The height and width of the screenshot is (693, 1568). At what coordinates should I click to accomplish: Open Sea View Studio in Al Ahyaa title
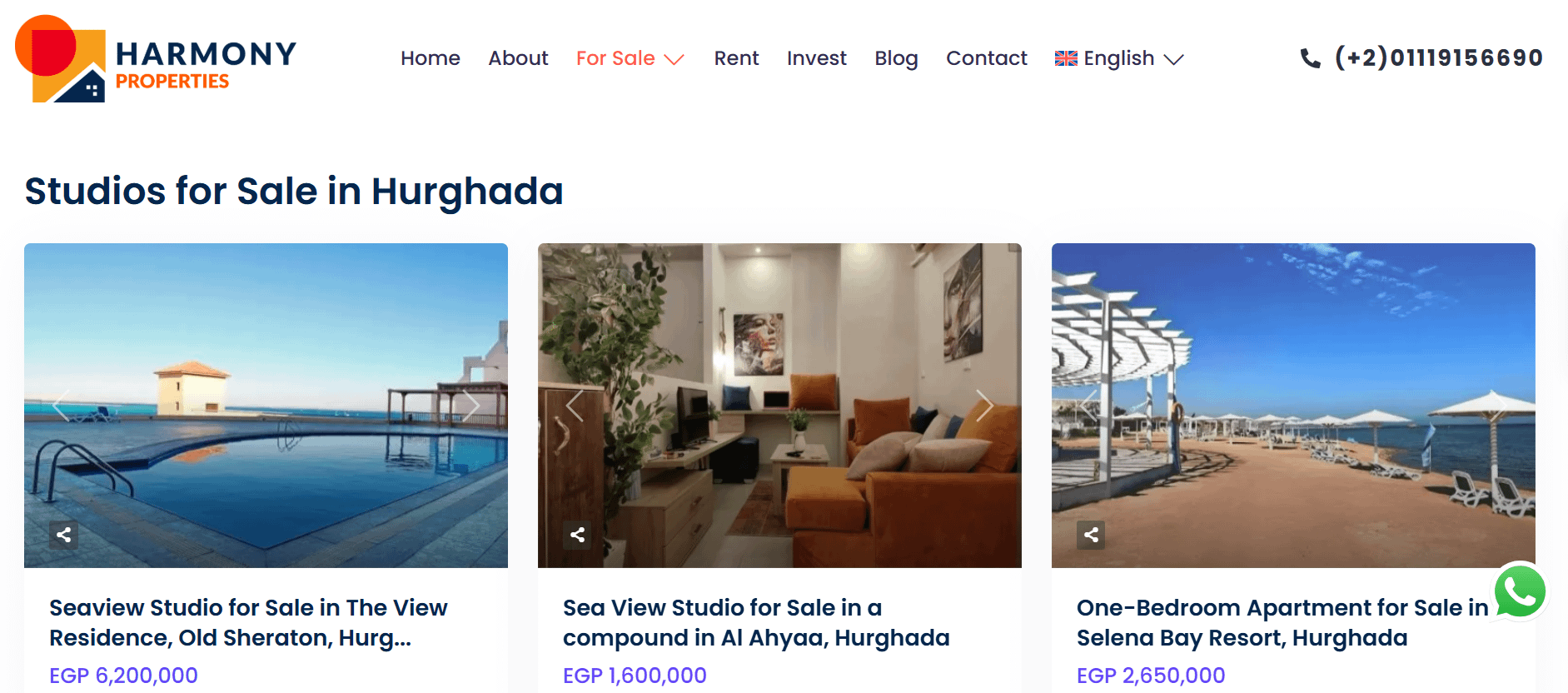(756, 622)
